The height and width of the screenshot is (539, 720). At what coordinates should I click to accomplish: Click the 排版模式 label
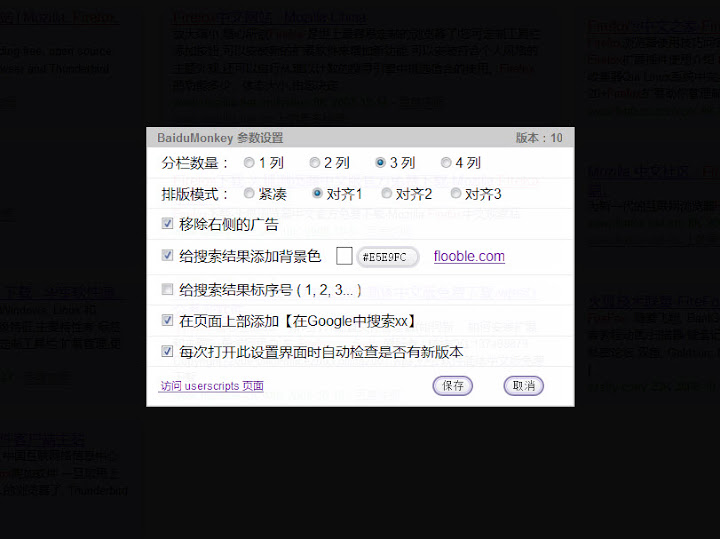coord(195,194)
